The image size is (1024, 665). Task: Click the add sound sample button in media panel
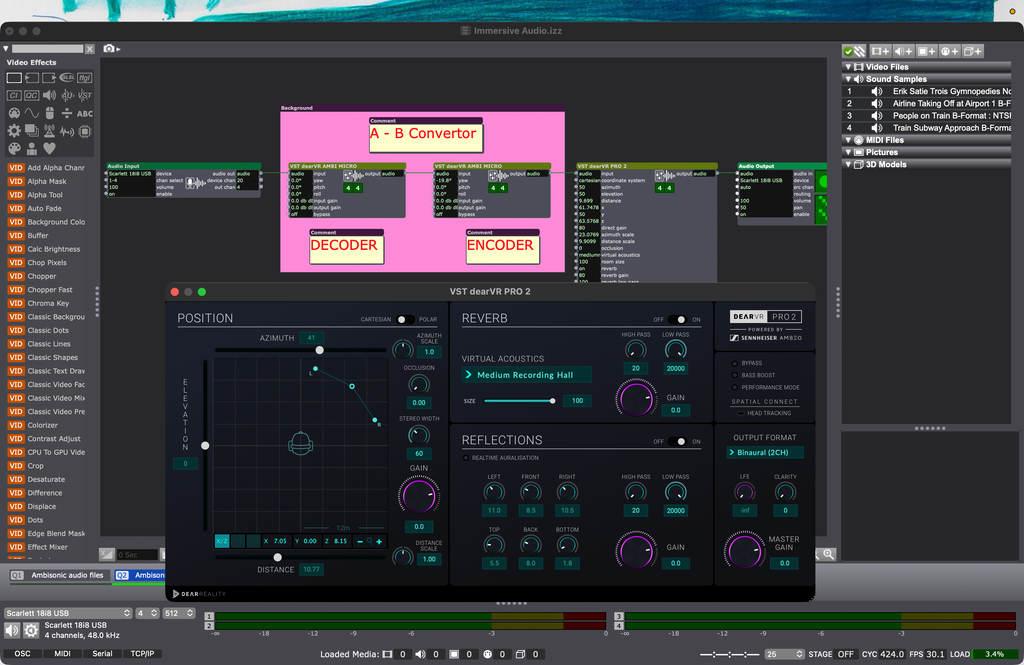(904, 51)
